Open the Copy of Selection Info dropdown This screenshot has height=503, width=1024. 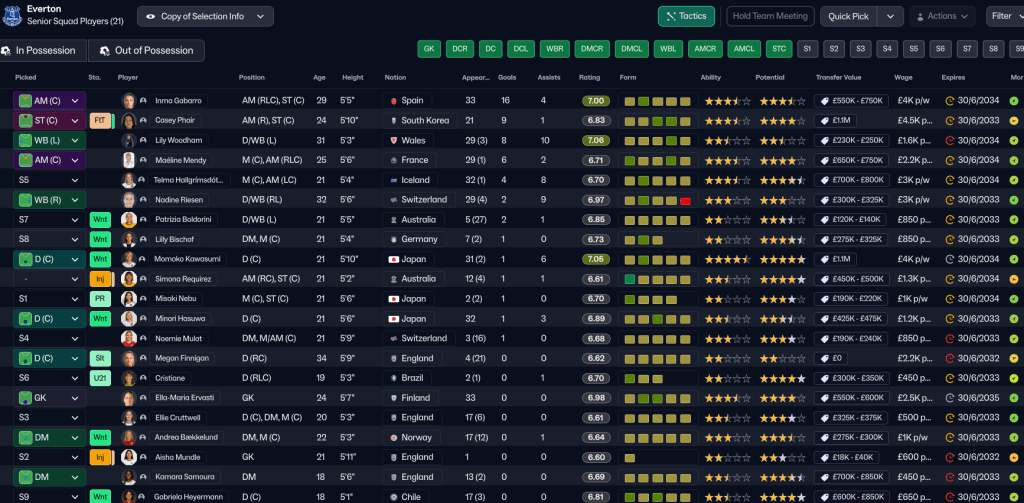(205, 16)
